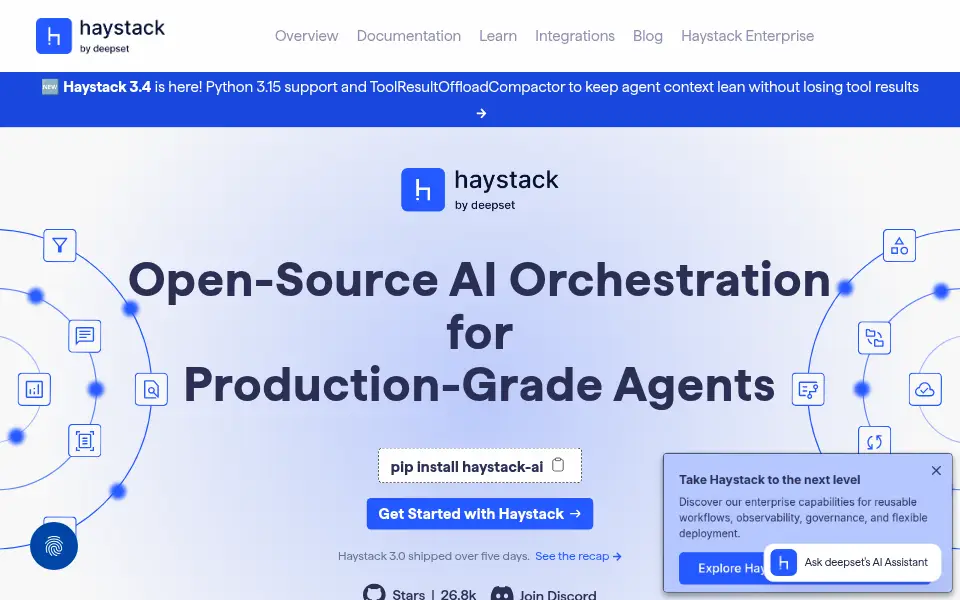Click the shapes icon on the right orbit
Viewport: 960px width, 600px height.
coord(899,246)
